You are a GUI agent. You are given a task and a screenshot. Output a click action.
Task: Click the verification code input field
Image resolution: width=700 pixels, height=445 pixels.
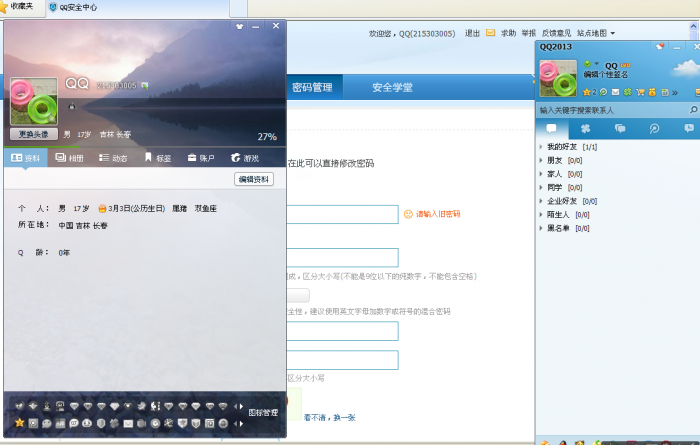342,360
